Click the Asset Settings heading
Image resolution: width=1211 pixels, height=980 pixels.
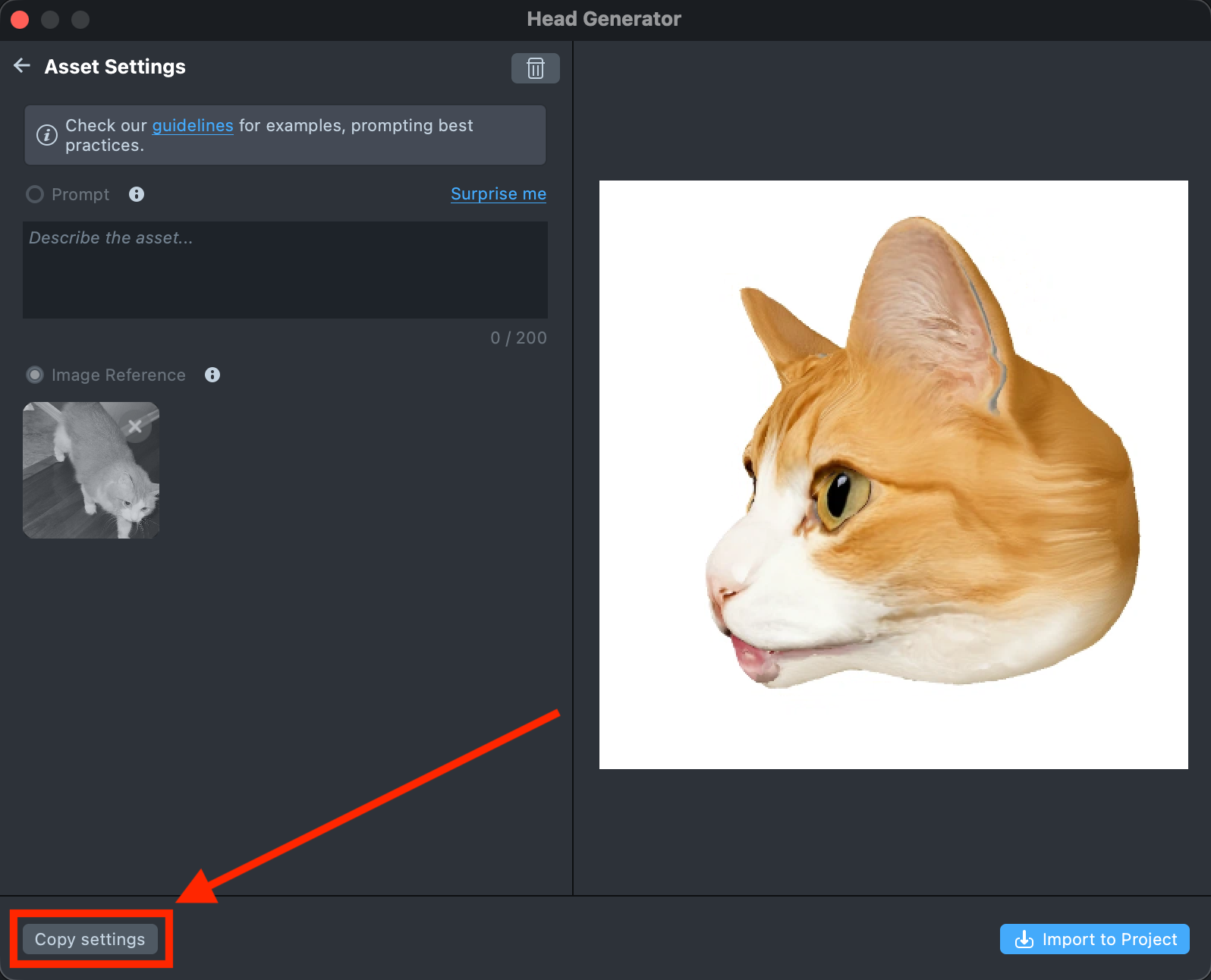[x=115, y=67]
